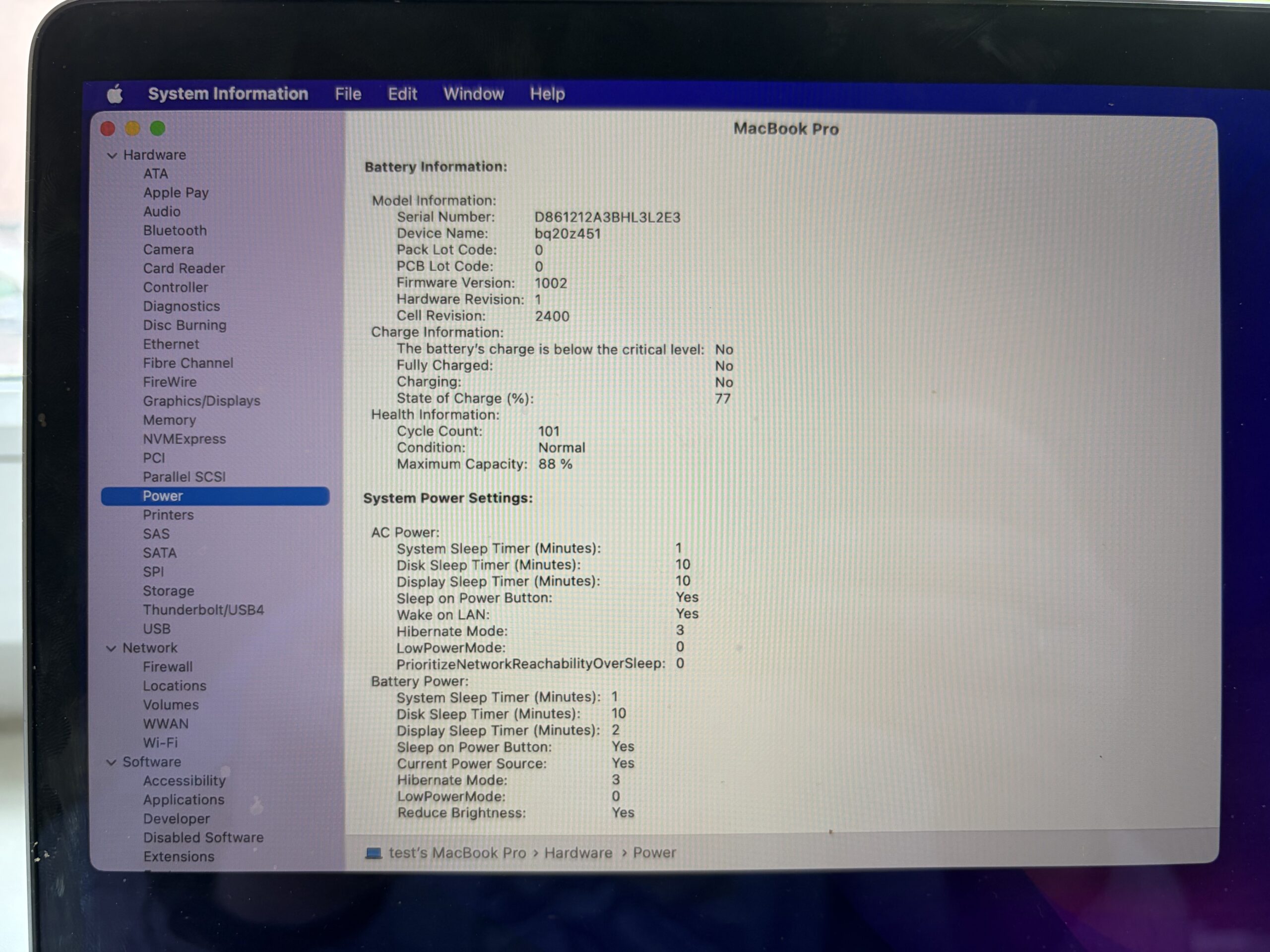The image size is (1270, 952).
Task: Collapse the Network section chevron
Action: [112, 648]
